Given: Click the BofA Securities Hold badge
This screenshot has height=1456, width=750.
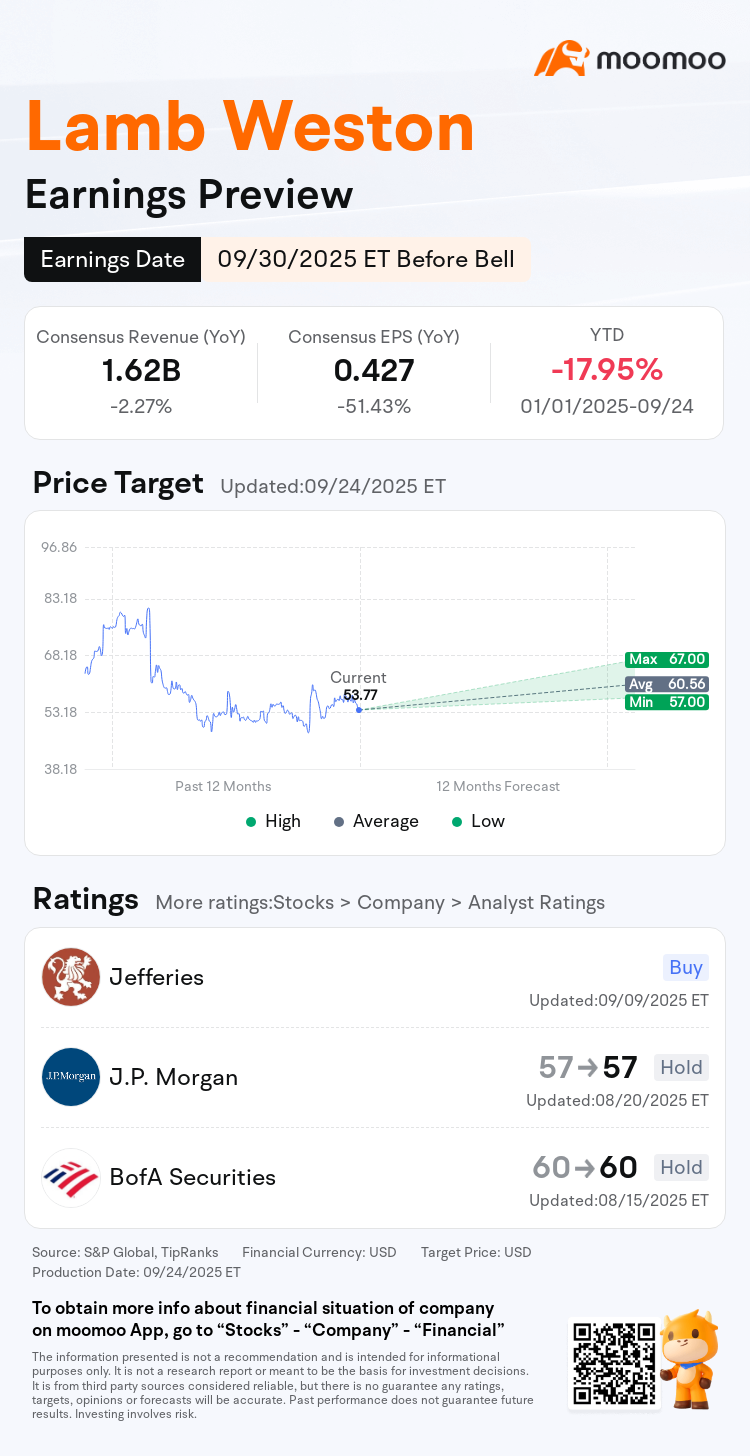Looking at the screenshot, I should (x=681, y=1167).
